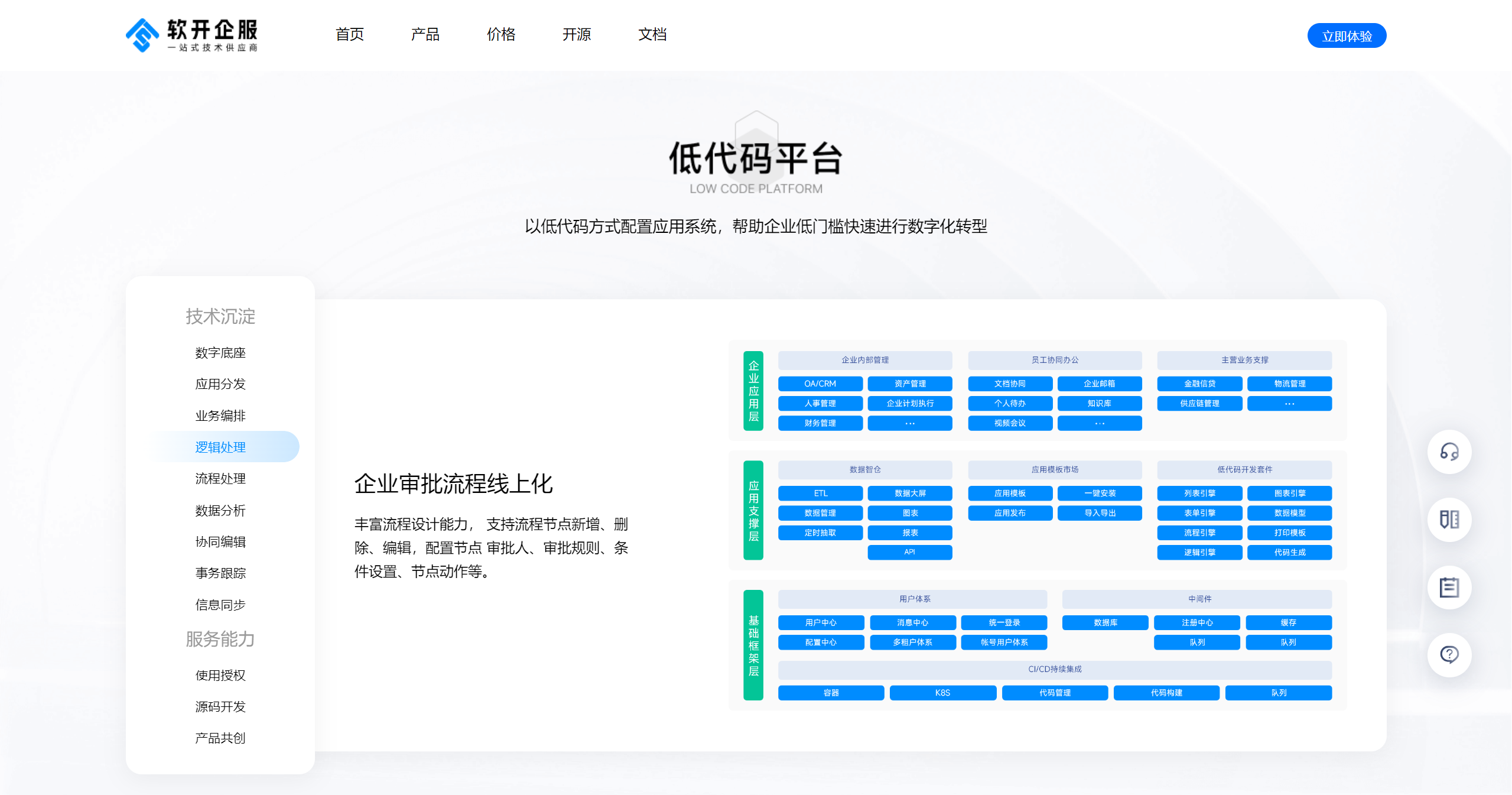Click the architecture diagram image

coord(1037,525)
